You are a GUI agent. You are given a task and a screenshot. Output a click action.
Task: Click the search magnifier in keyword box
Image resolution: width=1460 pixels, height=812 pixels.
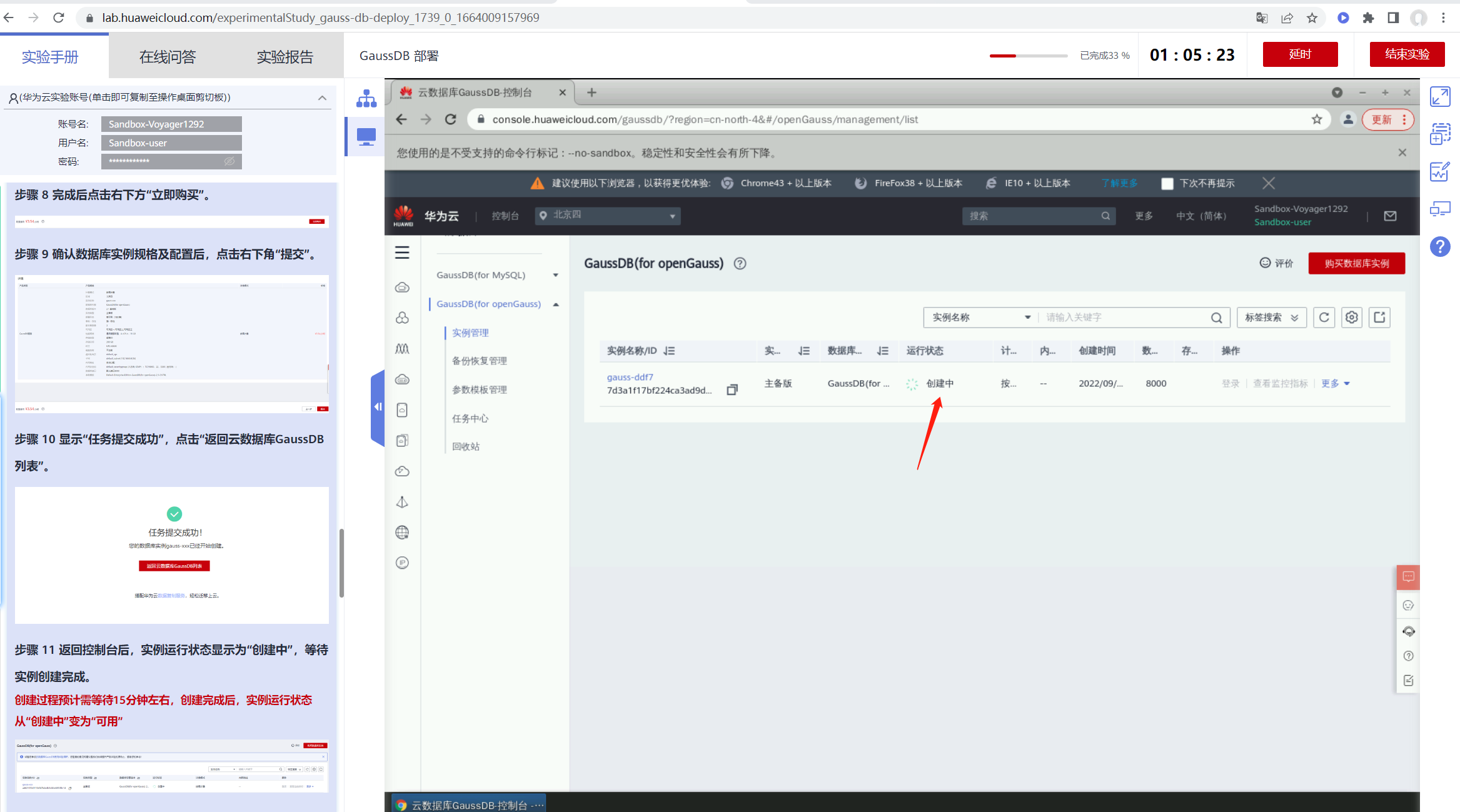[1216, 318]
